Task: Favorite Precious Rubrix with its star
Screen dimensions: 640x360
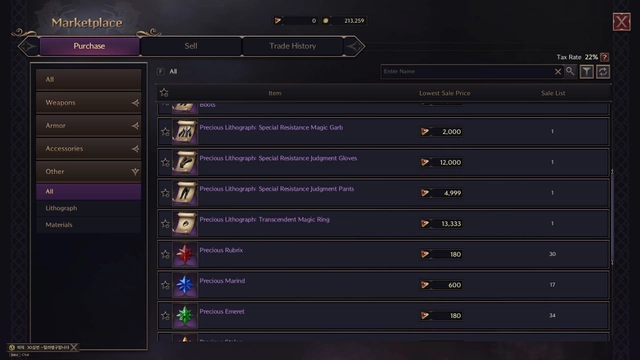Action: point(165,254)
